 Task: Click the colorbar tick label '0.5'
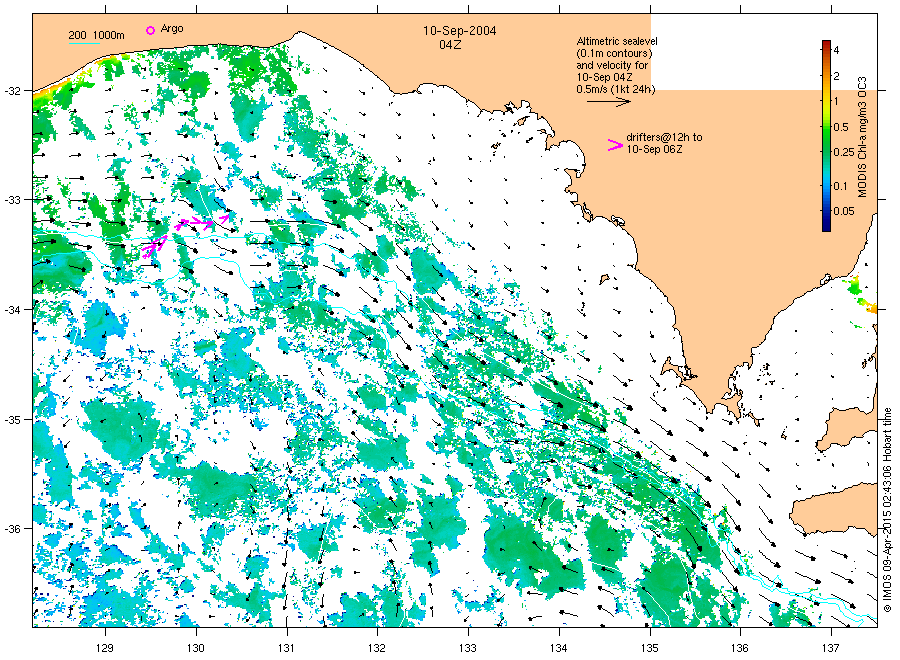pos(841,127)
